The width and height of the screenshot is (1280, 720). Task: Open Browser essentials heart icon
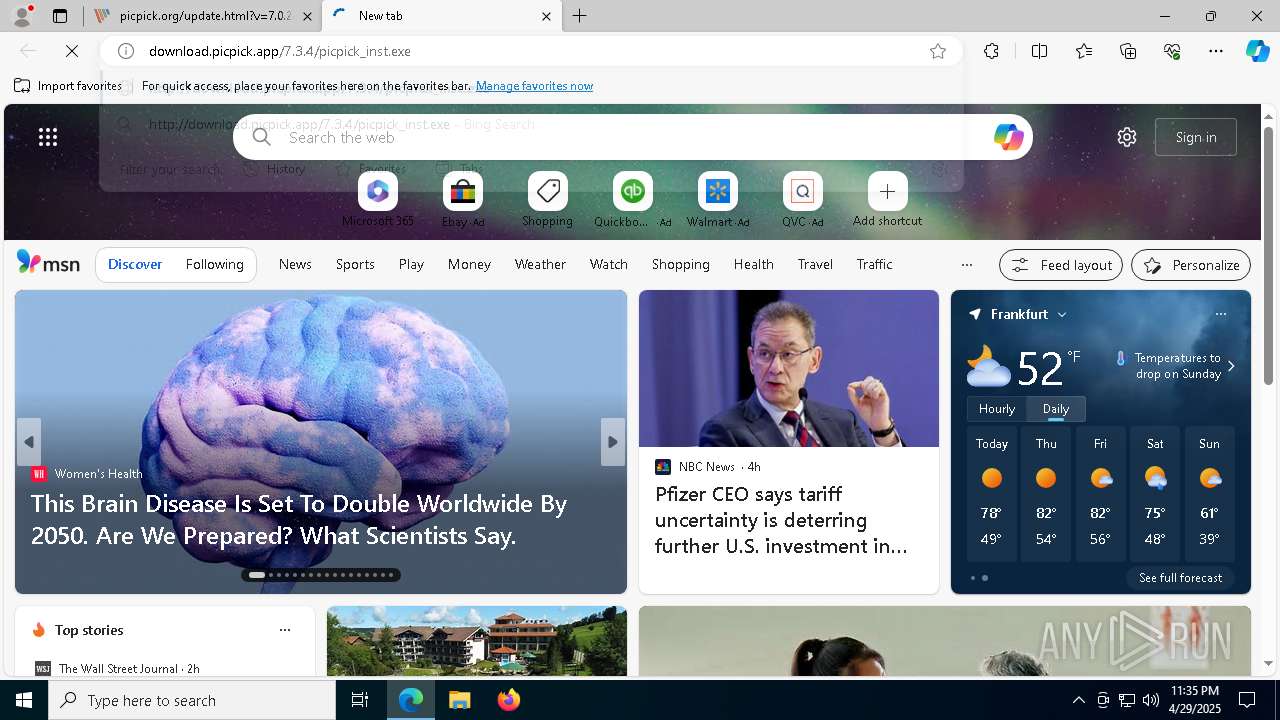(x=1172, y=51)
